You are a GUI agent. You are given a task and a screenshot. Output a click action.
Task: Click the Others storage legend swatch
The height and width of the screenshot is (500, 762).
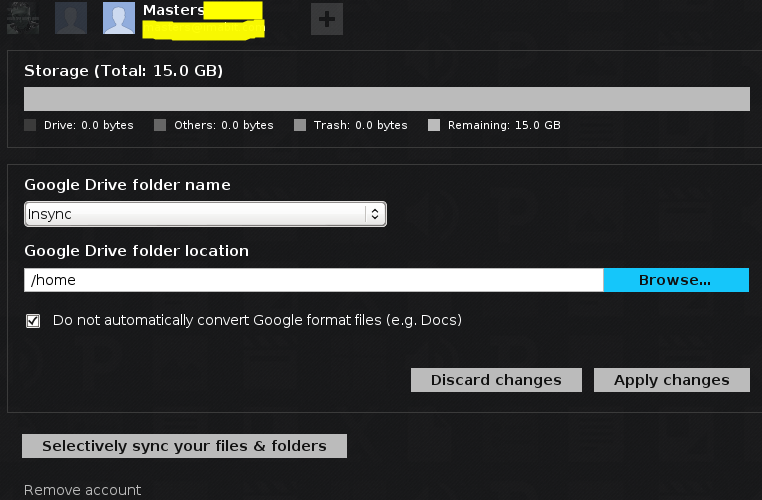tap(160, 125)
